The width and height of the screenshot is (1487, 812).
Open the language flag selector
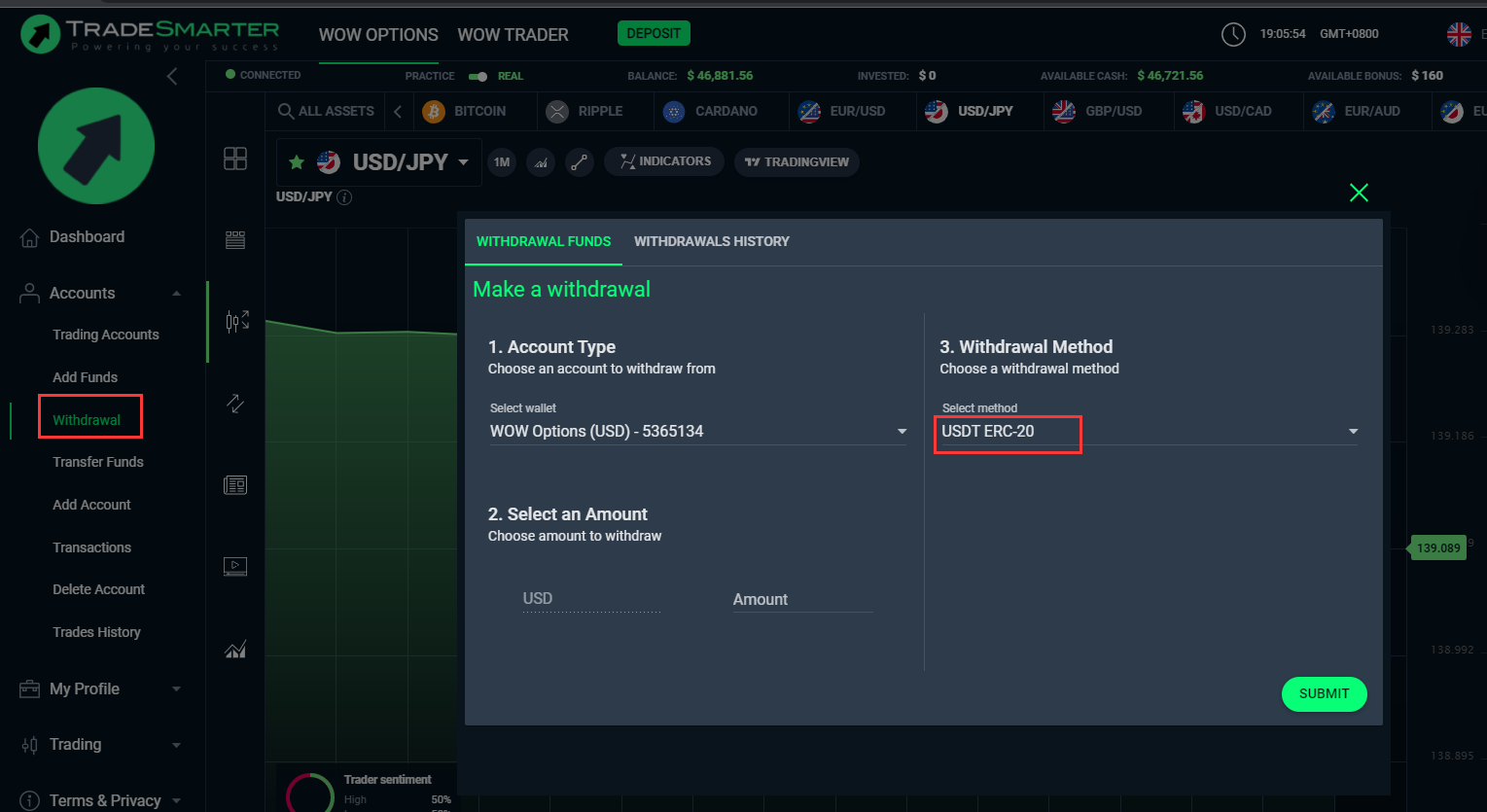click(1459, 34)
